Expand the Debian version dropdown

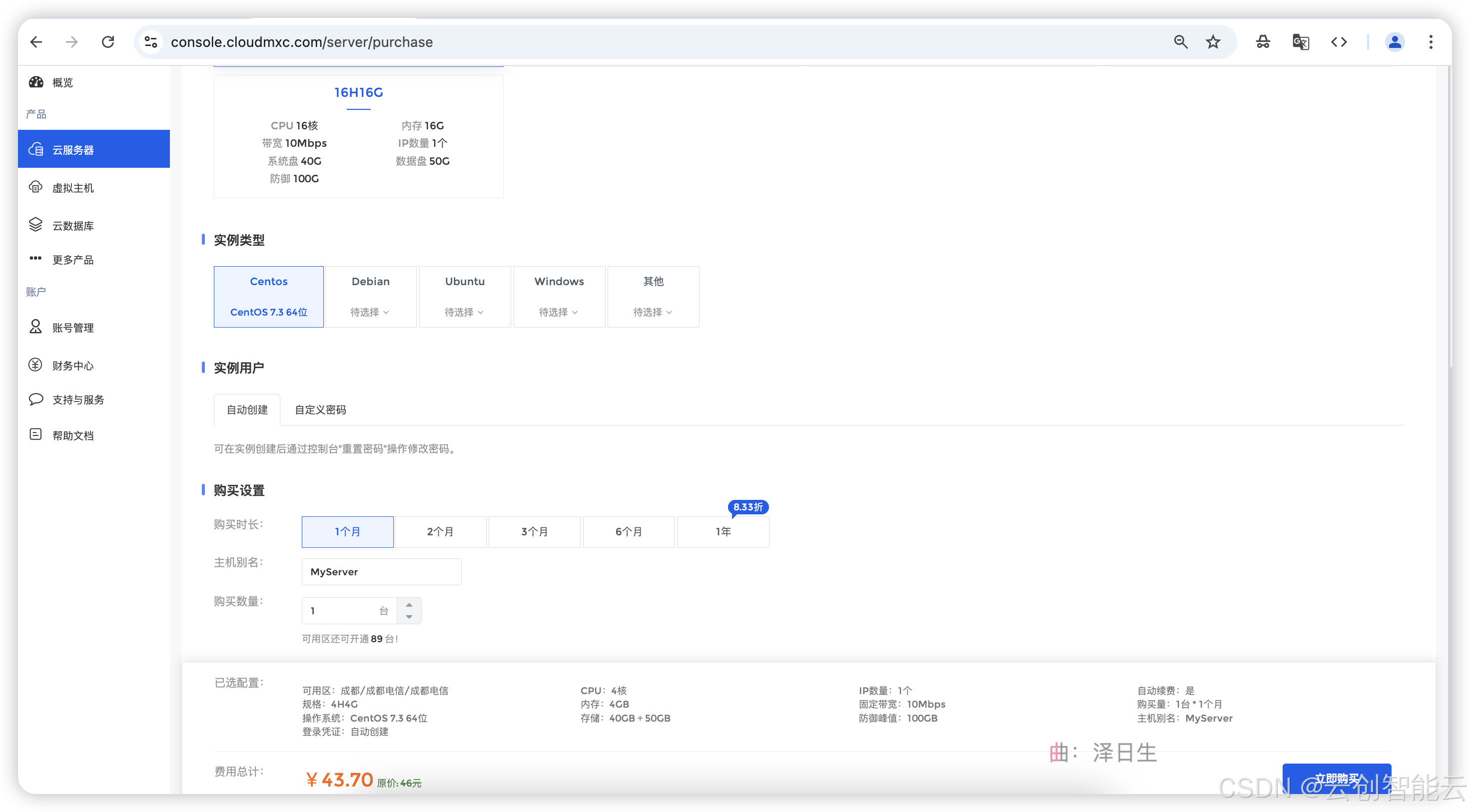pyautogui.click(x=370, y=312)
